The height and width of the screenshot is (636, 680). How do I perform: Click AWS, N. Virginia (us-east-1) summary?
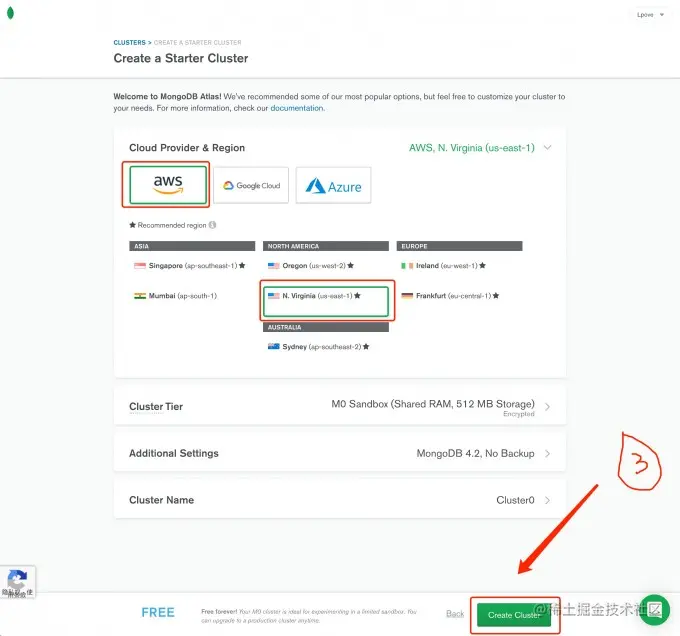tap(472, 148)
